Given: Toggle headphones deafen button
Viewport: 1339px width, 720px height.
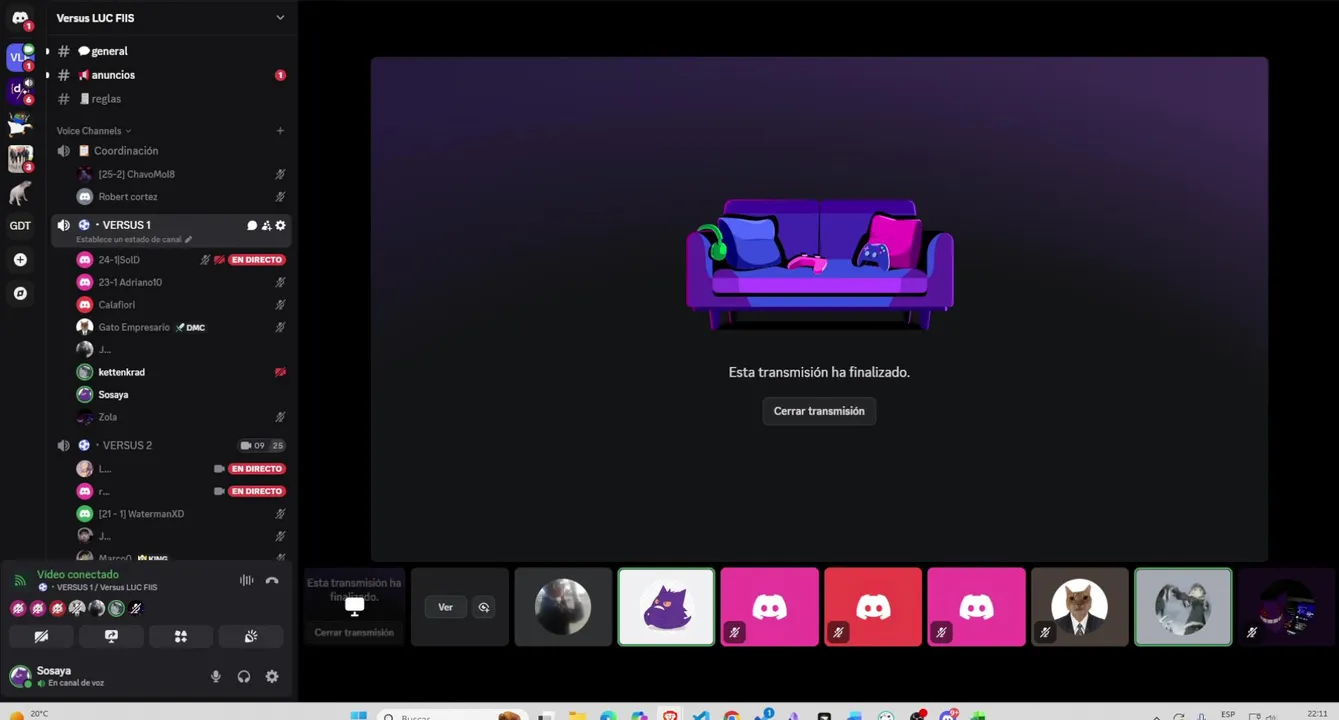Looking at the screenshot, I should [244, 677].
